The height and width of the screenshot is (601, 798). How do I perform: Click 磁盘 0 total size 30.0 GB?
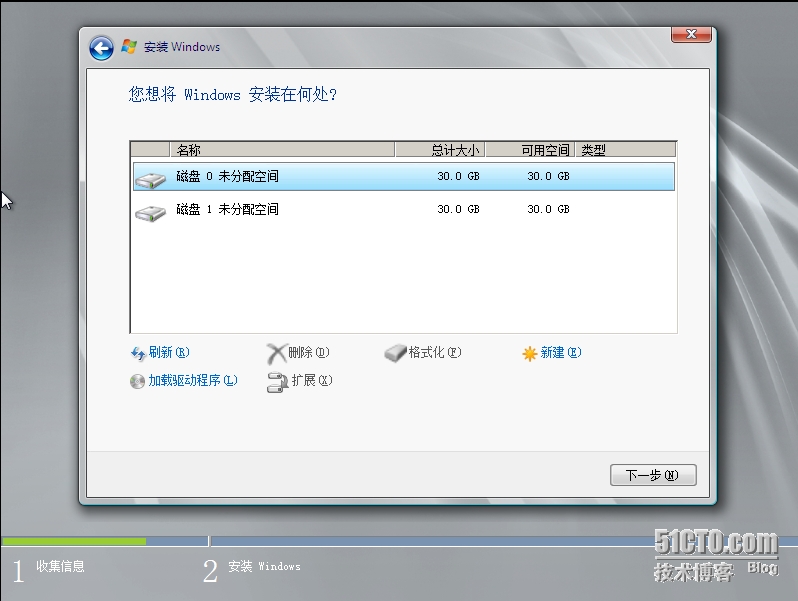coord(458,176)
